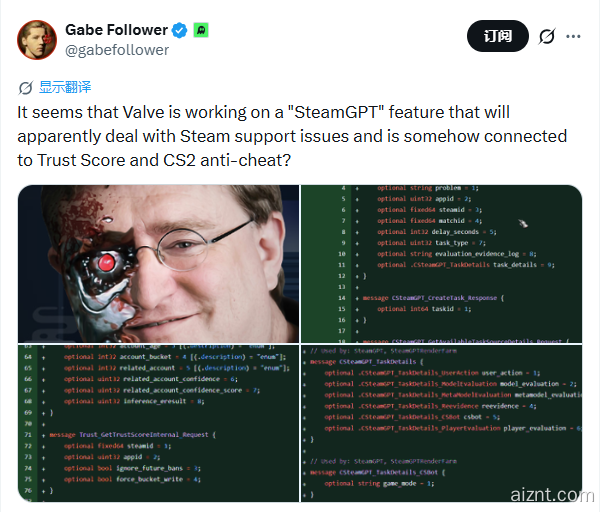Click the green ghost affiliate badge

point(201,30)
